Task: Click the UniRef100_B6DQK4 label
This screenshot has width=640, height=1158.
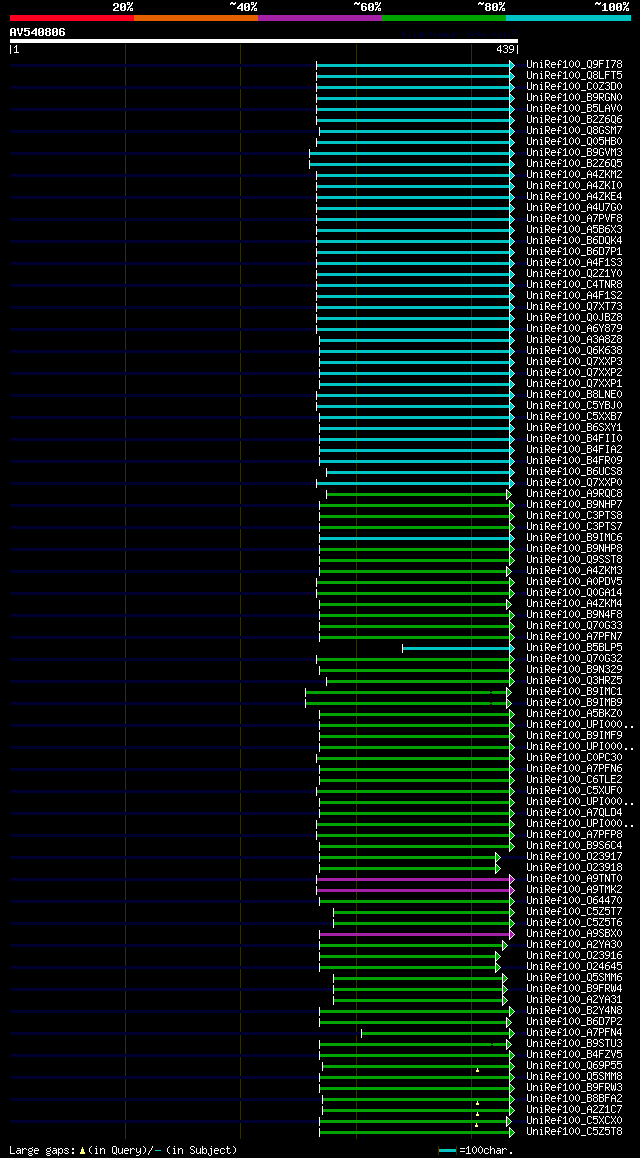Action: (574, 241)
